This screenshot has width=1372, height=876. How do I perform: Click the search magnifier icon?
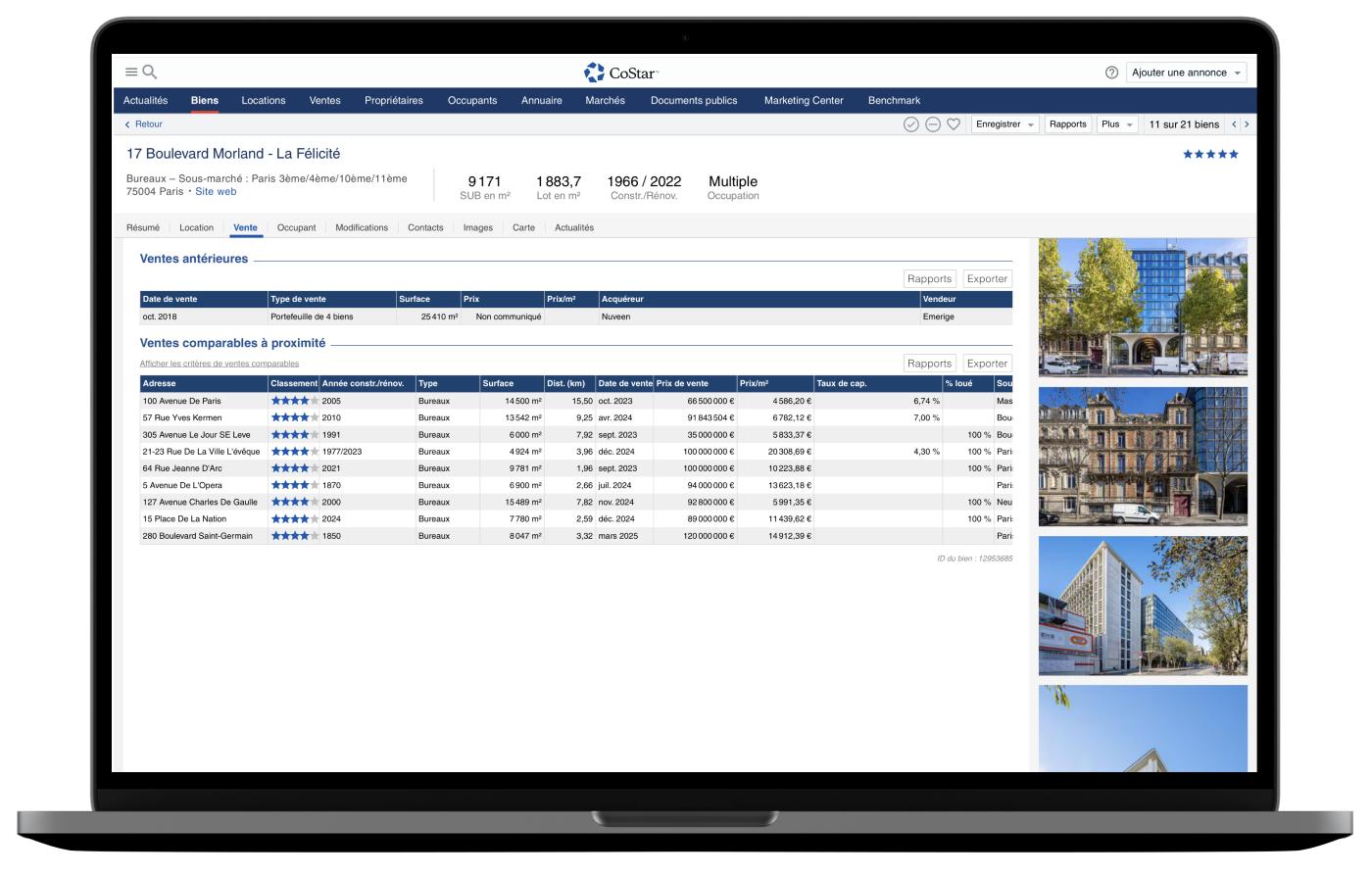pyautogui.click(x=150, y=72)
